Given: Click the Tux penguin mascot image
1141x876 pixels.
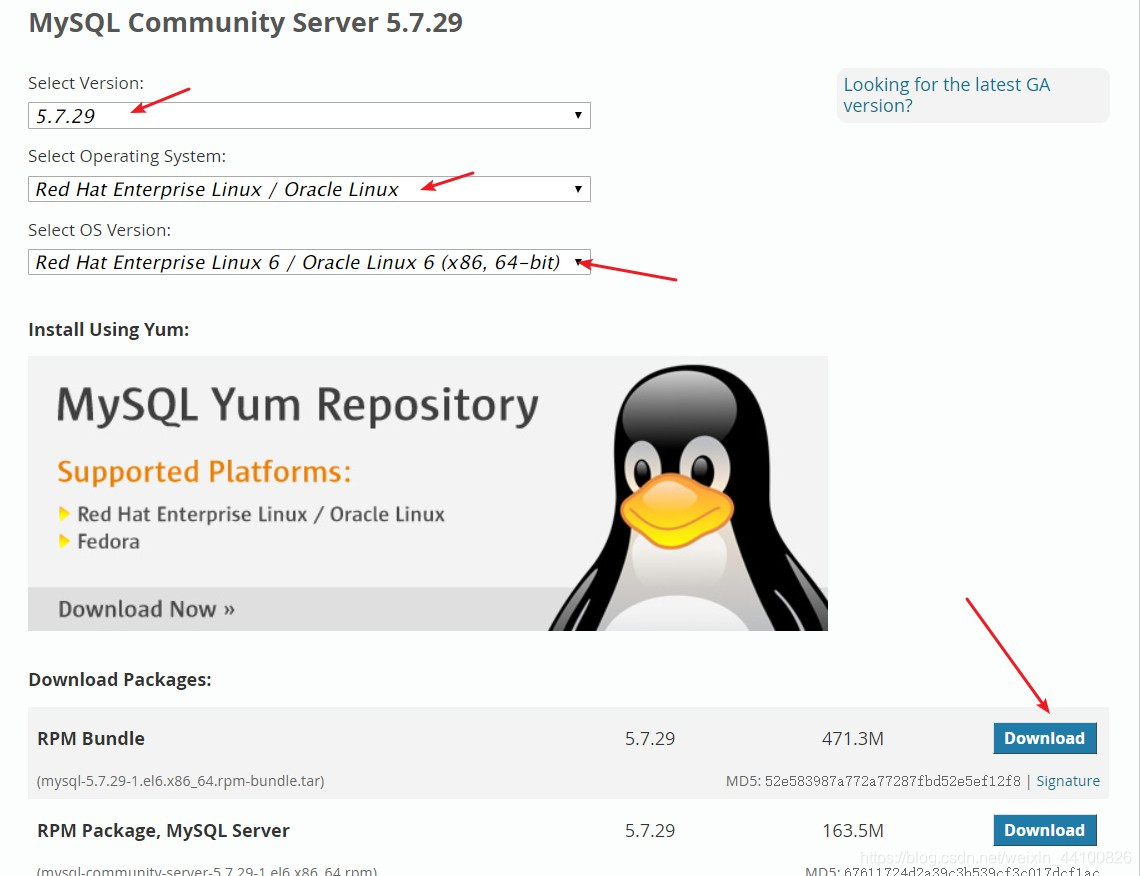Looking at the screenshot, I should [688, 498].
